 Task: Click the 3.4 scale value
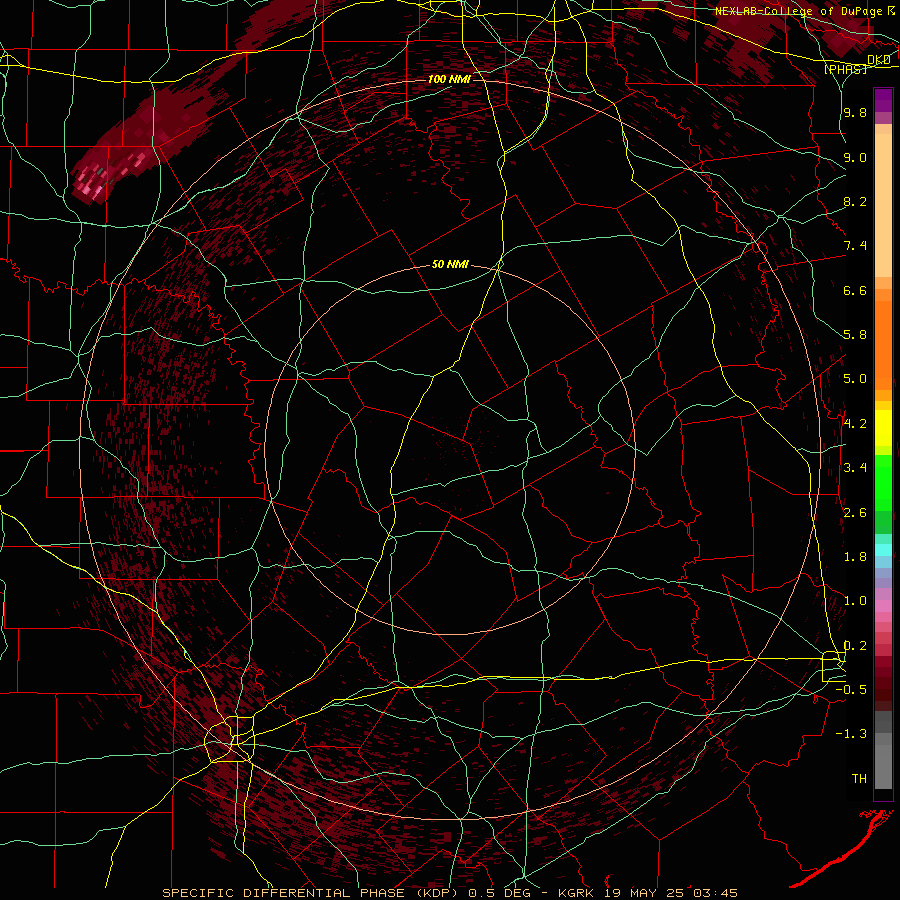coord(855,468)
